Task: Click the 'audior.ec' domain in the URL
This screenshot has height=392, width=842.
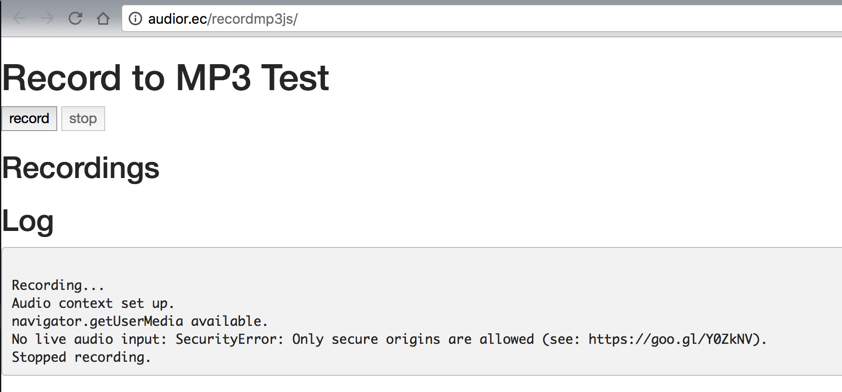Action: pos(177,19)
